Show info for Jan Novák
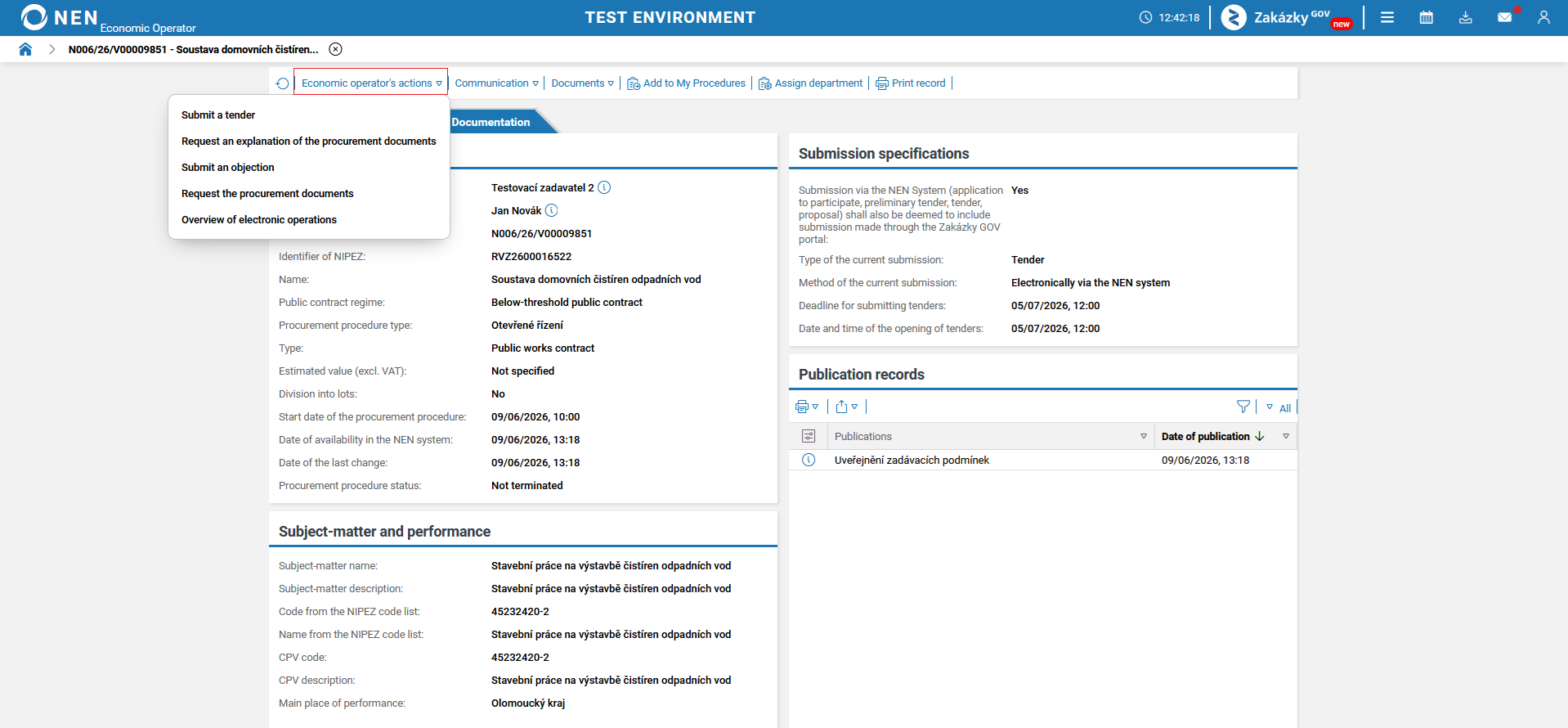Viewport: 1568px width, 728px height. 552,210
